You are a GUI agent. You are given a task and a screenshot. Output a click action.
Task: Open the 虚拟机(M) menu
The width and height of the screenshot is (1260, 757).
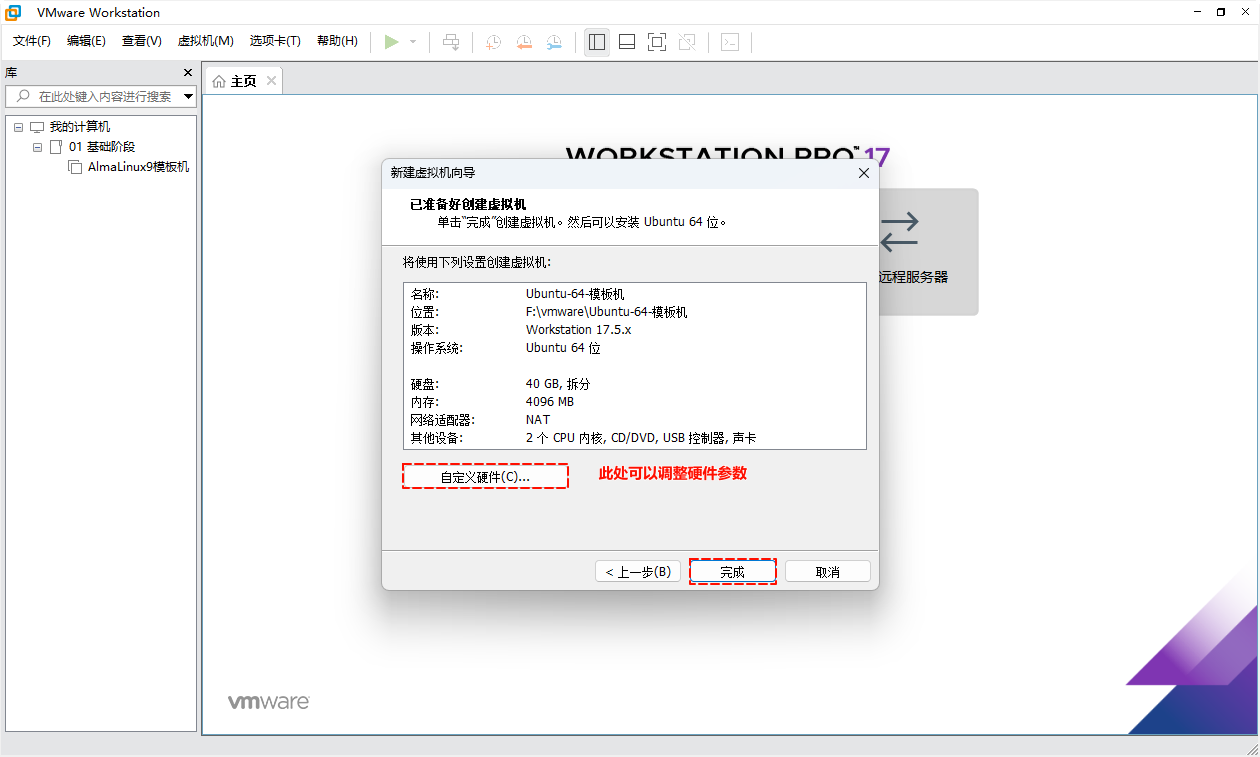205,41
